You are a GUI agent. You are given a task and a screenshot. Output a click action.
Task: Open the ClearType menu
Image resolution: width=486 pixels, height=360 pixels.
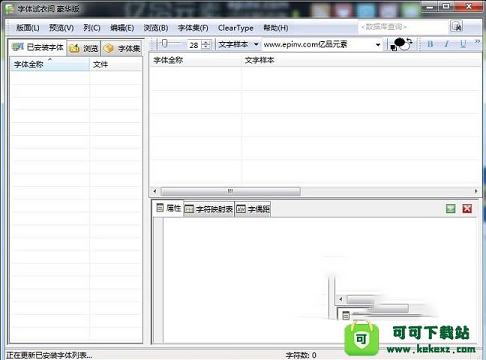tap(236, 28)
